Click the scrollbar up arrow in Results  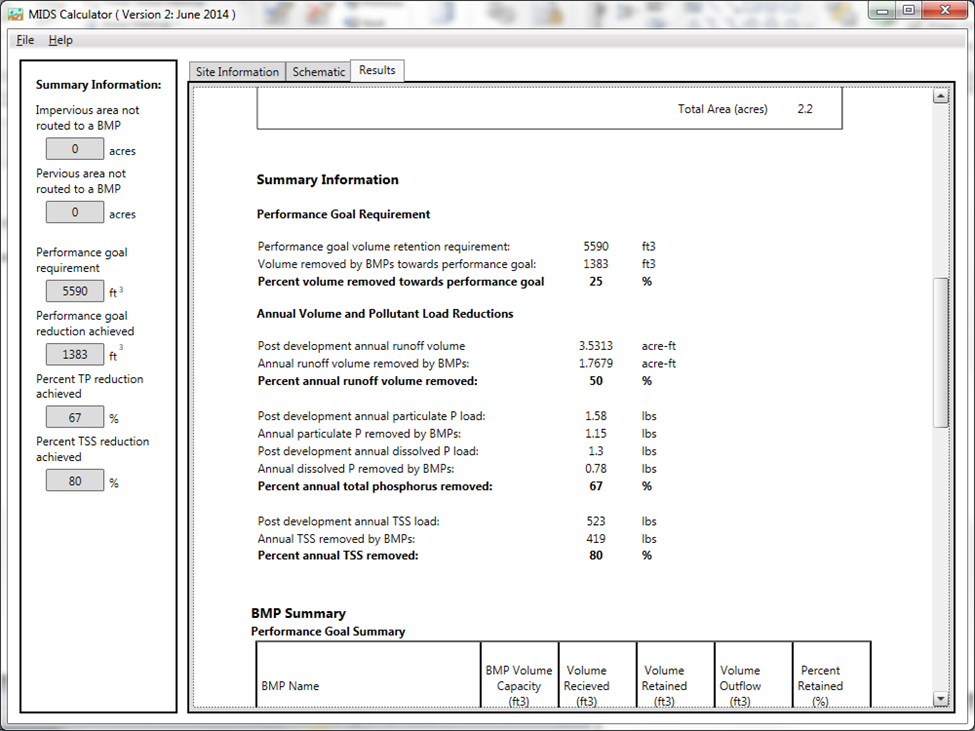941,96
